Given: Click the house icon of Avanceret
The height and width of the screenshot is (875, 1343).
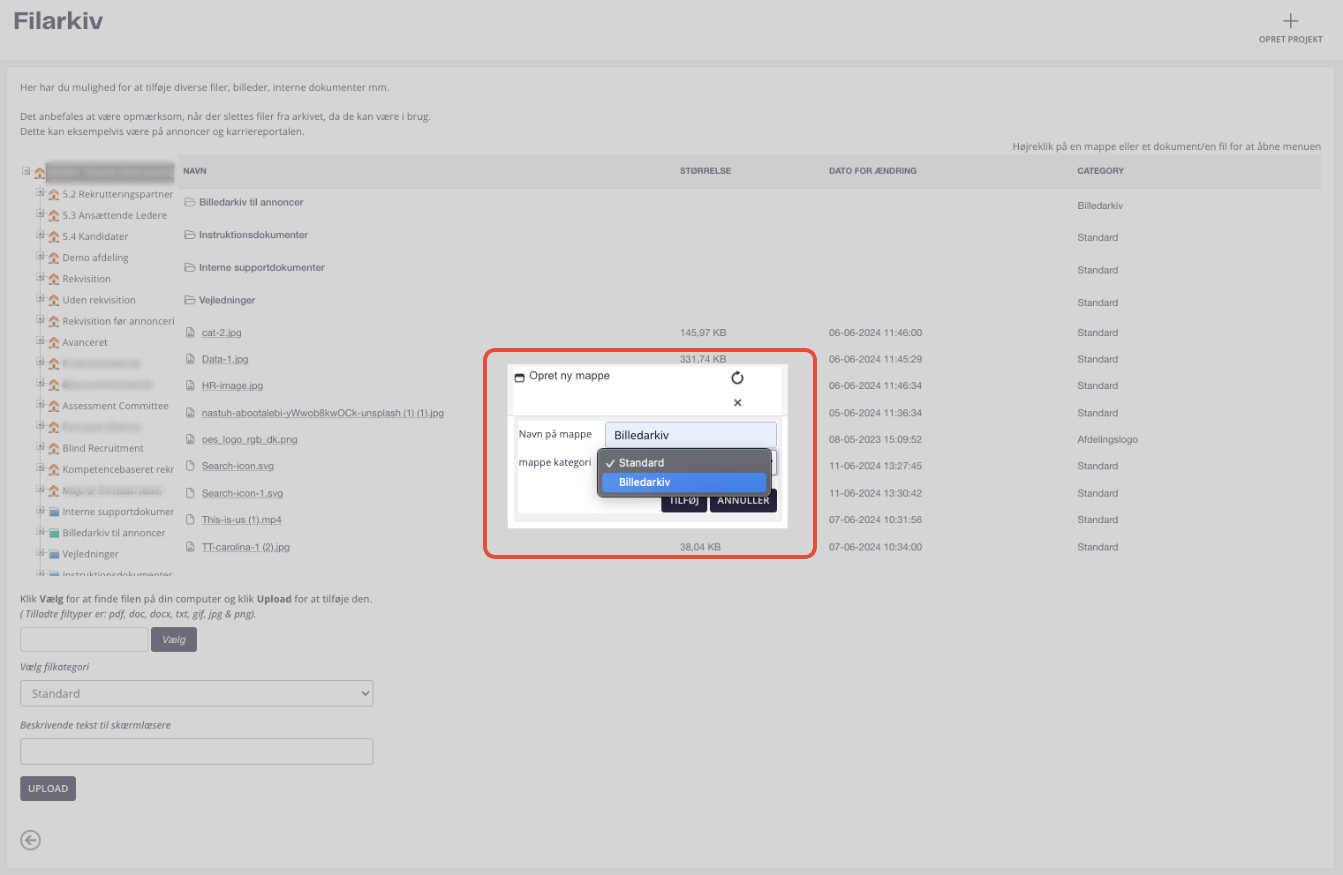Looking at the screenshot, I should tap(54, 342).
